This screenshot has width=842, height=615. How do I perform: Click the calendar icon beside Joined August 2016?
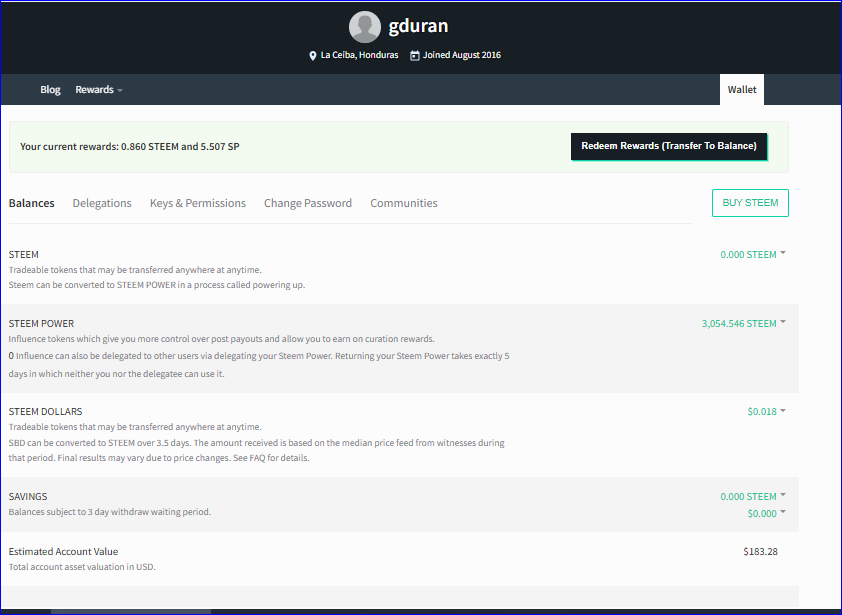[415, 55]
